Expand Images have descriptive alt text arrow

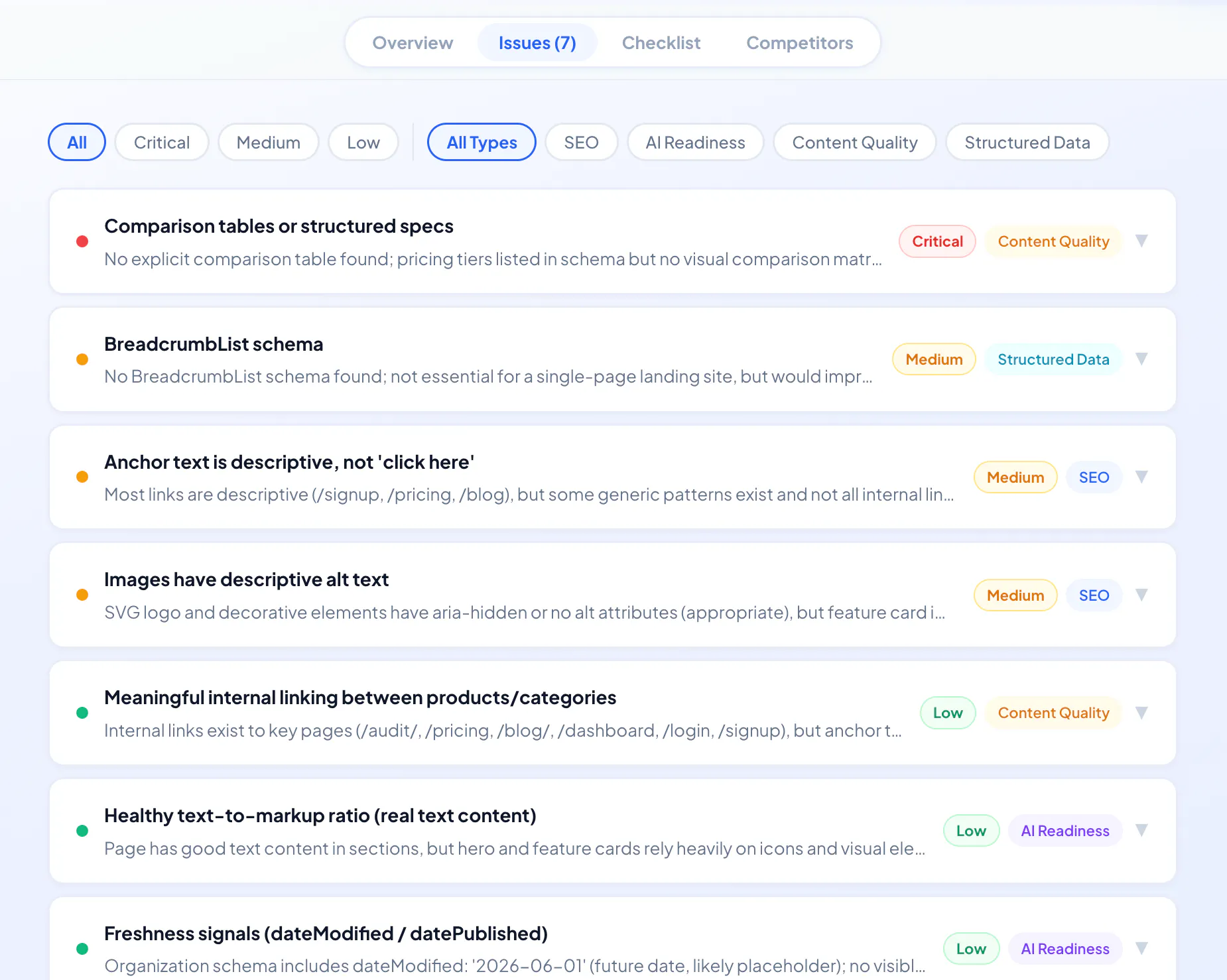[1141, 595]
